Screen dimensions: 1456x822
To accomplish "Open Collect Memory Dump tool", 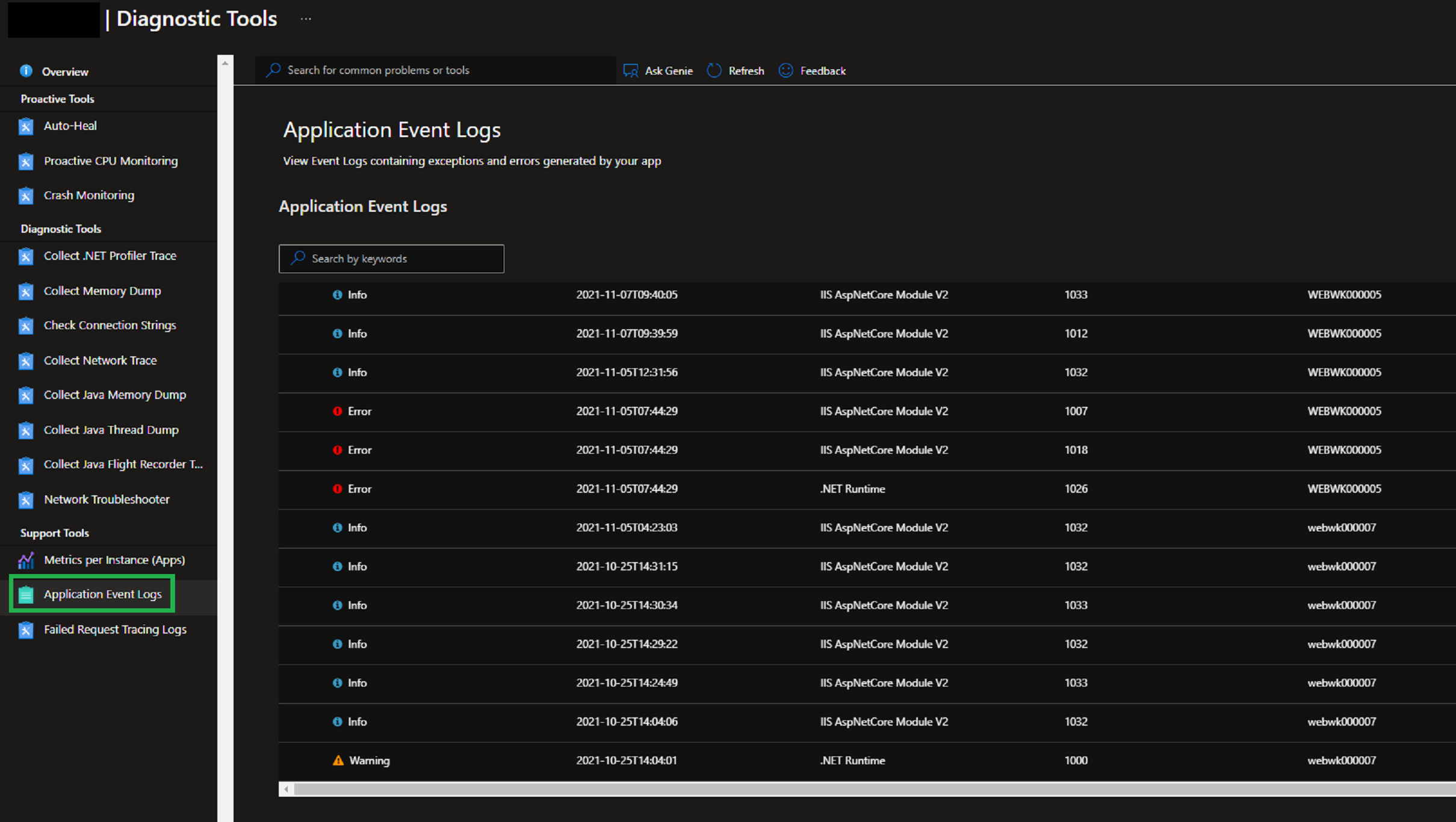I will pyautogui.click(x=102, y=291).
